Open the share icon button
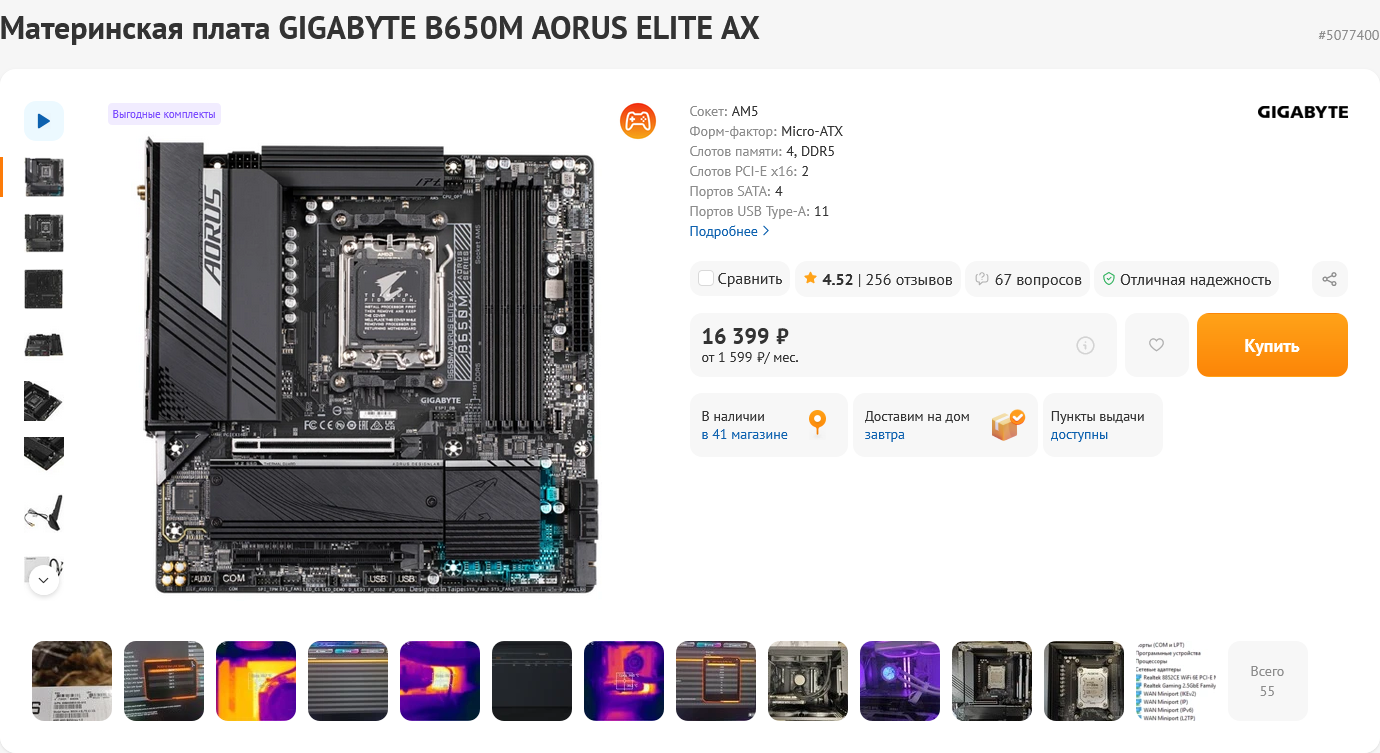This screenshot has height=753, width=1380. click(x=1329, y=279)
